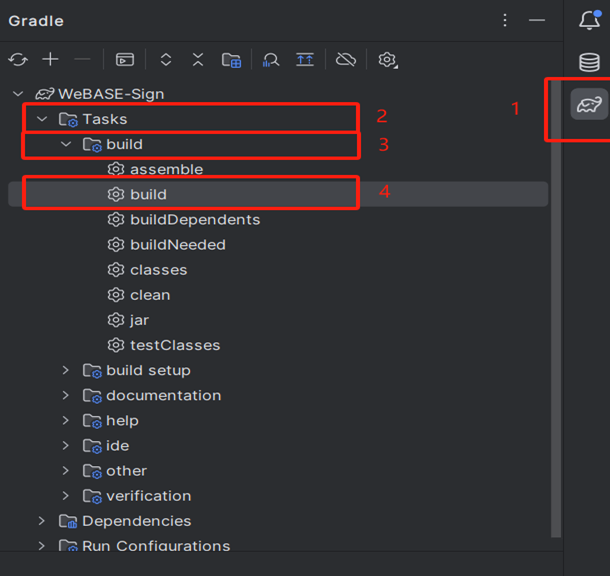Toggle Gradle offline mode
This screenshot has height=576, width=610.
click(346, 60)
